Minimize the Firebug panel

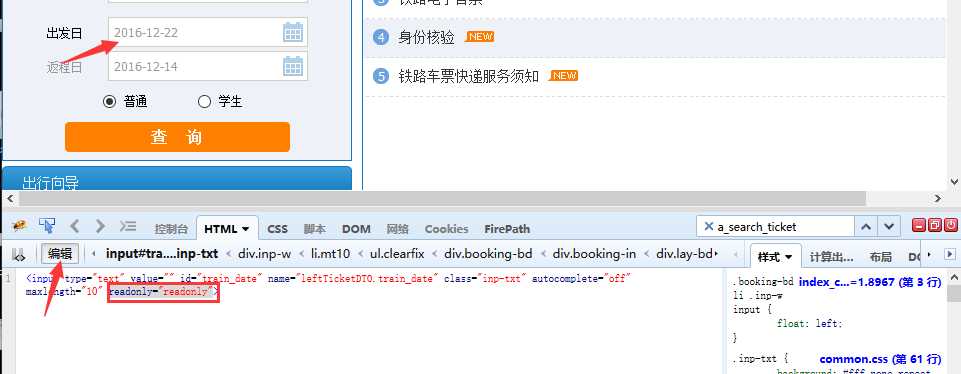[x=919, y=226]
